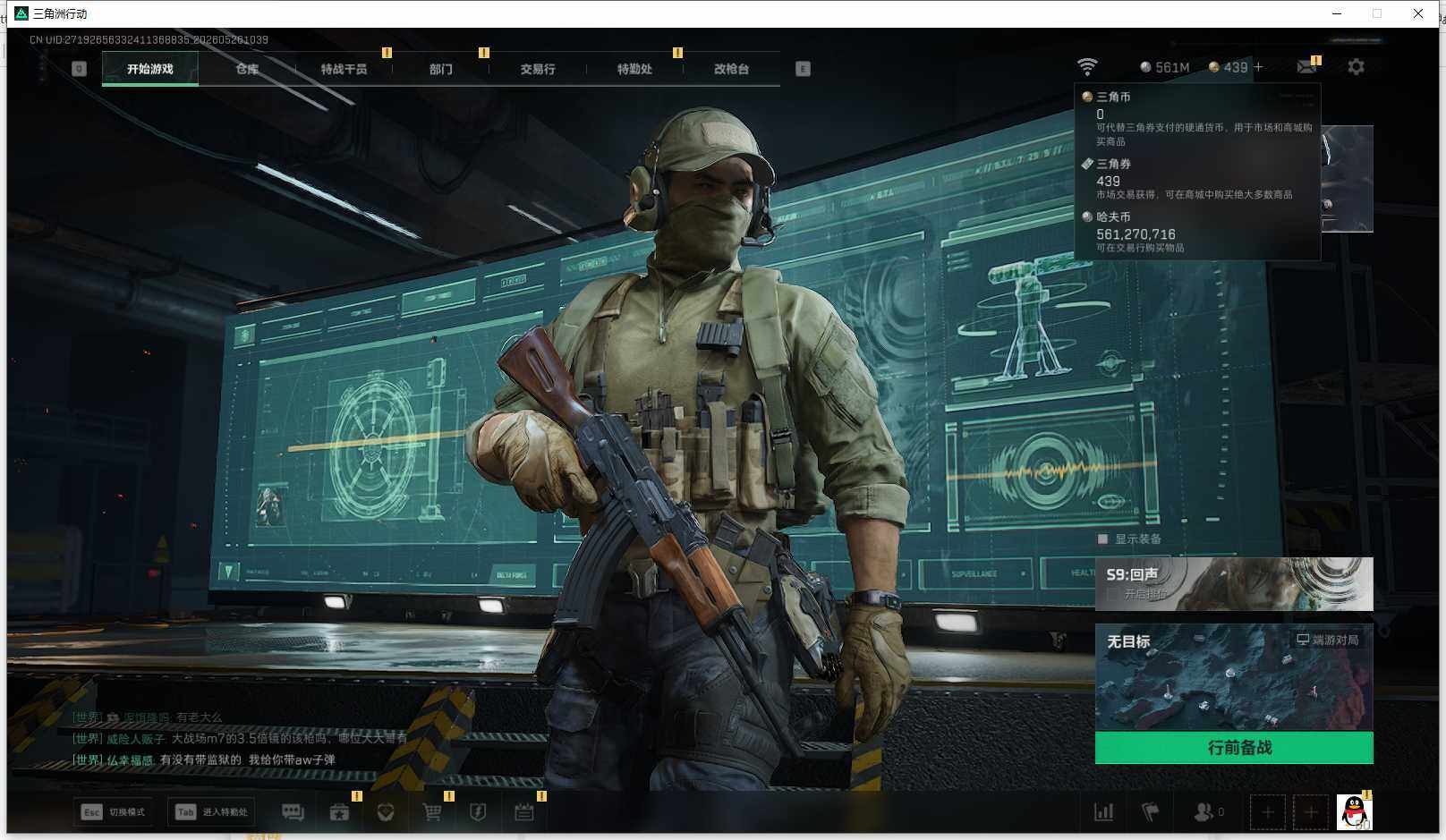Screen dimensions: 1446x840
Task: Switch to the 特勤处 tab
Action: click(634, 69)
